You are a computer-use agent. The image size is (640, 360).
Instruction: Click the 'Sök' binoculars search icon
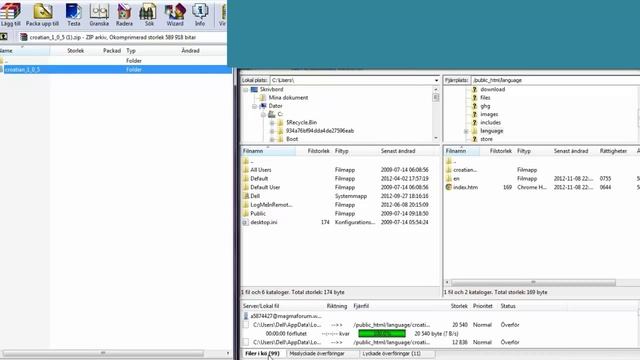click(149, 12)
